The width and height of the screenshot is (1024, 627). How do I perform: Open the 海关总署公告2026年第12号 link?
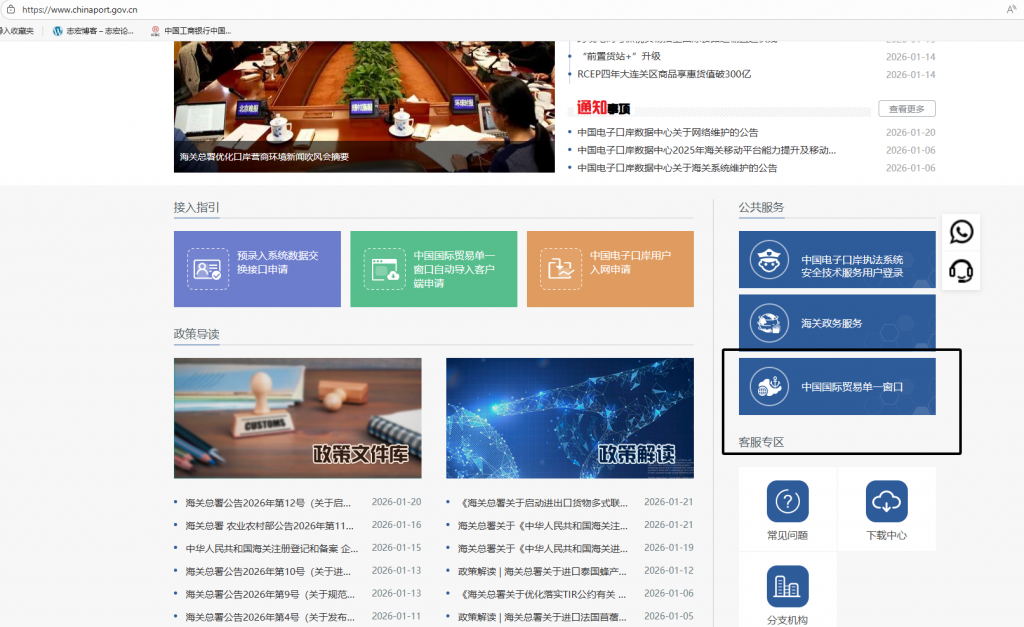(x=268, y=502)
